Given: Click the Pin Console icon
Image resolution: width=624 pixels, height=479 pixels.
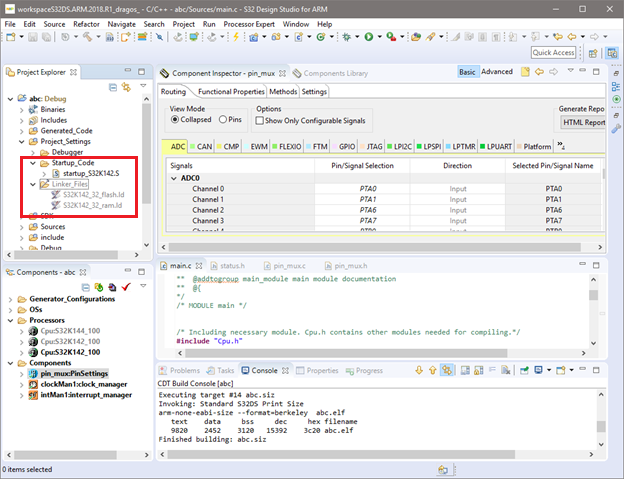Looking at the screenshot, I should 524,370.
